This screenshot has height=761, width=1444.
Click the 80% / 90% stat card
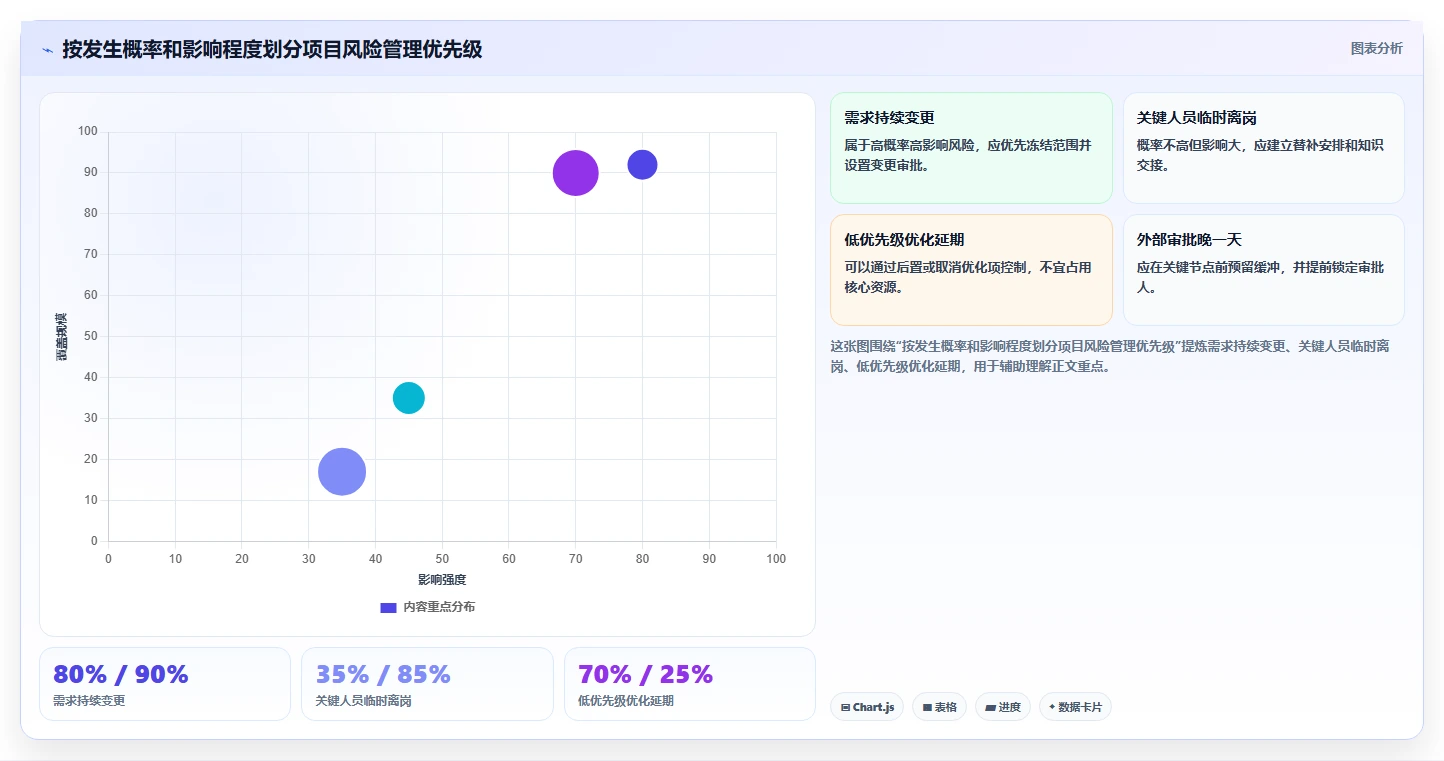(x=165, y=684)
